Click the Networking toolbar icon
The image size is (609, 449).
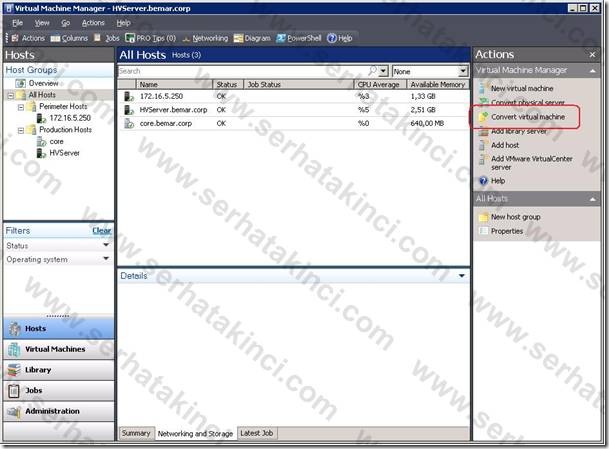(186, 38)
